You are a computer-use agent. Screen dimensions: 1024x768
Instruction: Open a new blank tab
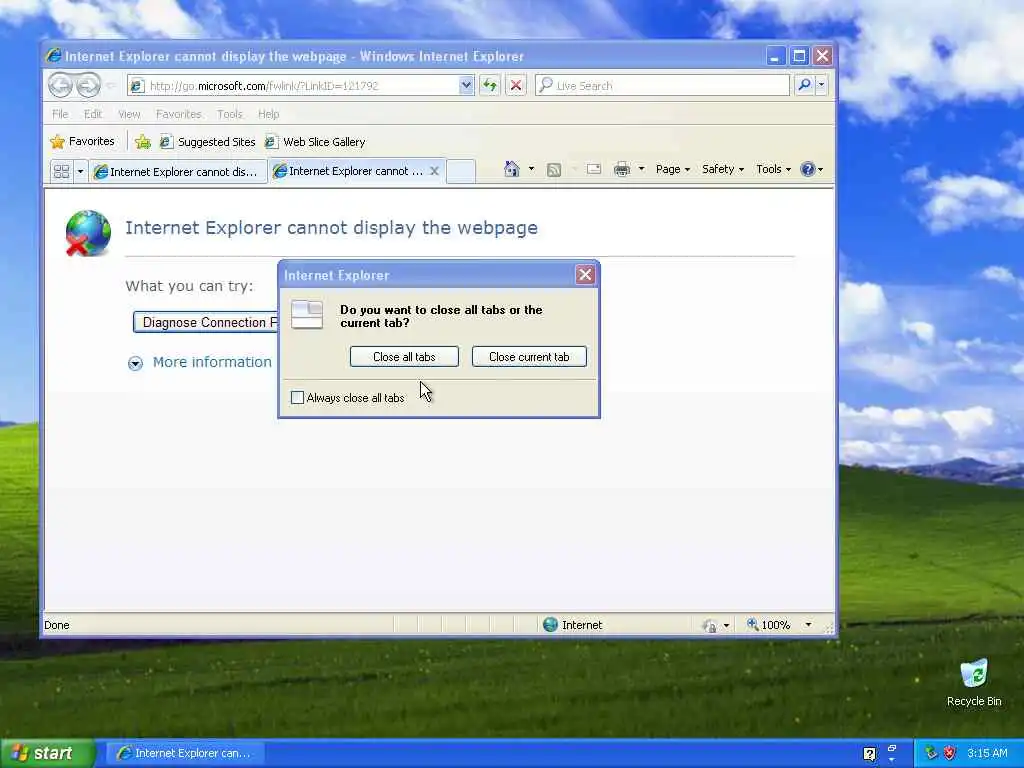[x=460, y=171]
